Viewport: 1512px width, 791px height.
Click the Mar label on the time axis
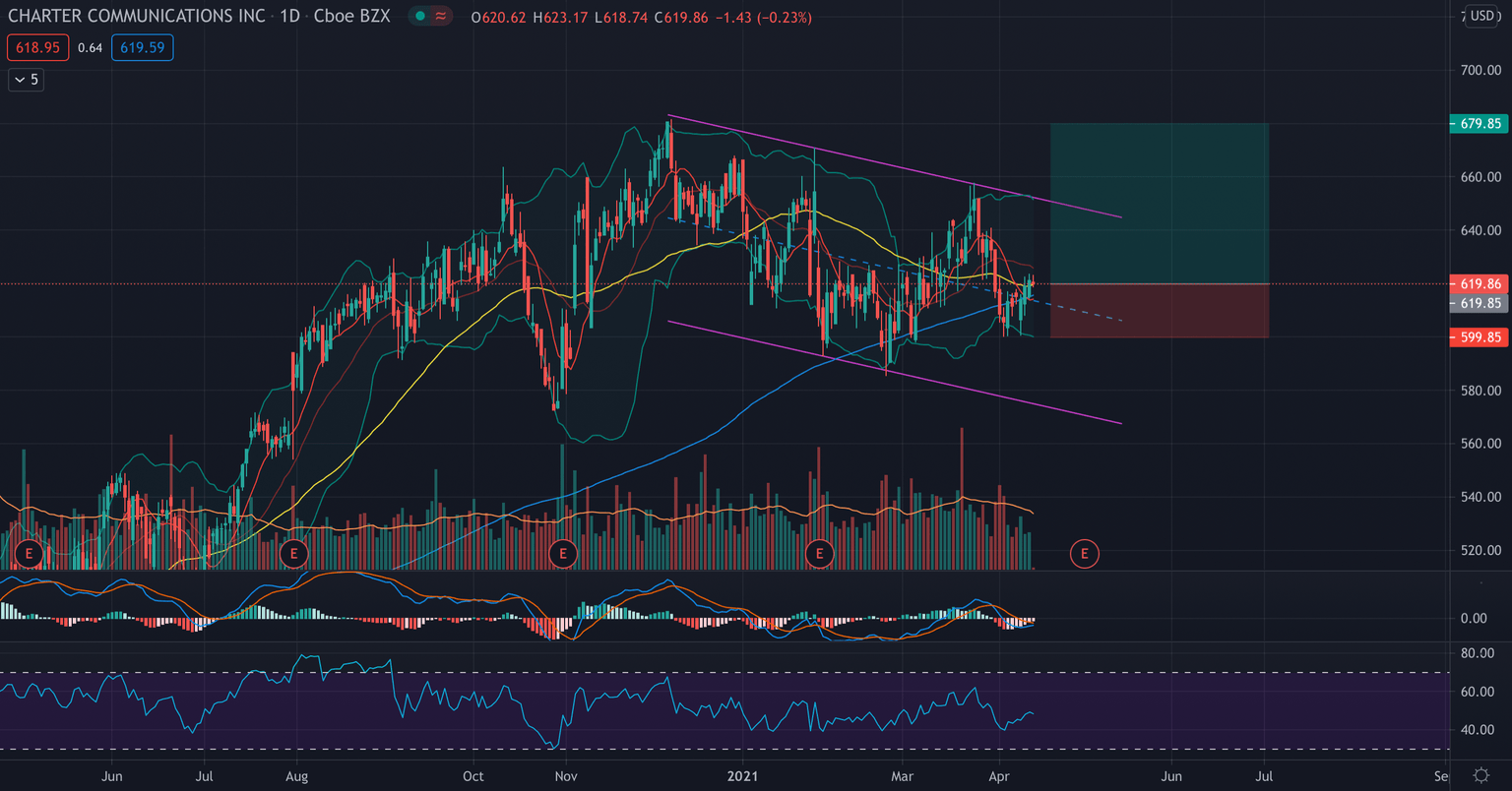point(902,776)
